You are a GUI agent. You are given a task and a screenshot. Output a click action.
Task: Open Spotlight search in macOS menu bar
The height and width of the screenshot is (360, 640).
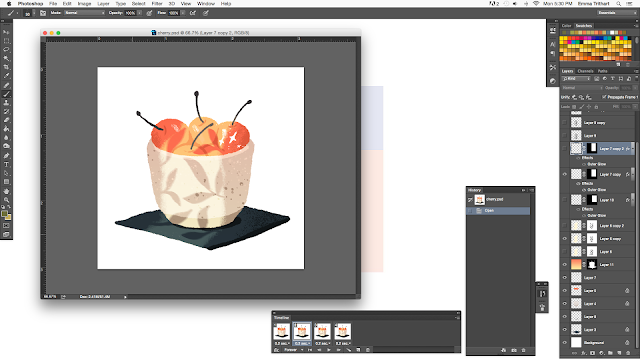click(x=619, y=4)
